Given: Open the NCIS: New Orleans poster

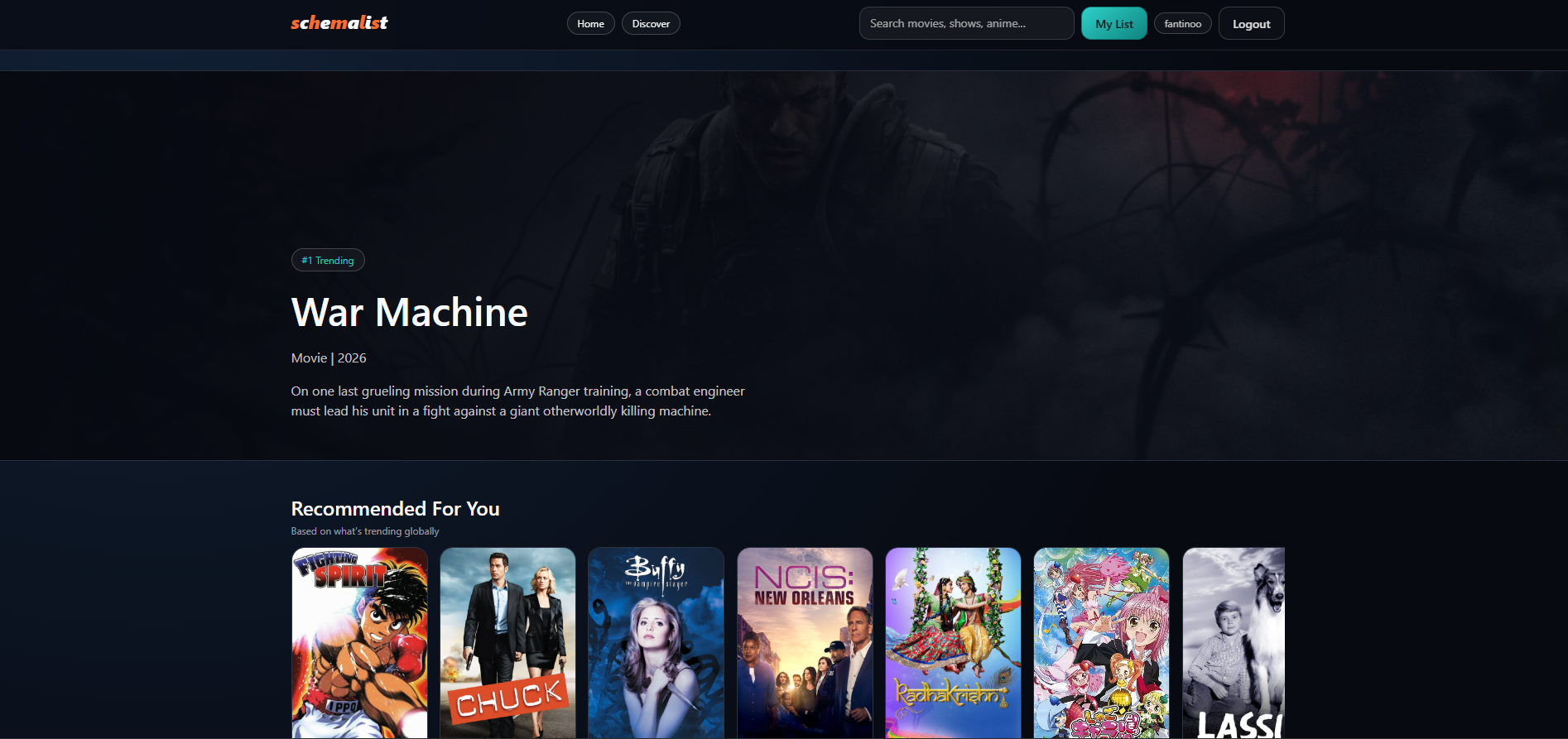Looking at the screenshot, I should tap(805, 642).
